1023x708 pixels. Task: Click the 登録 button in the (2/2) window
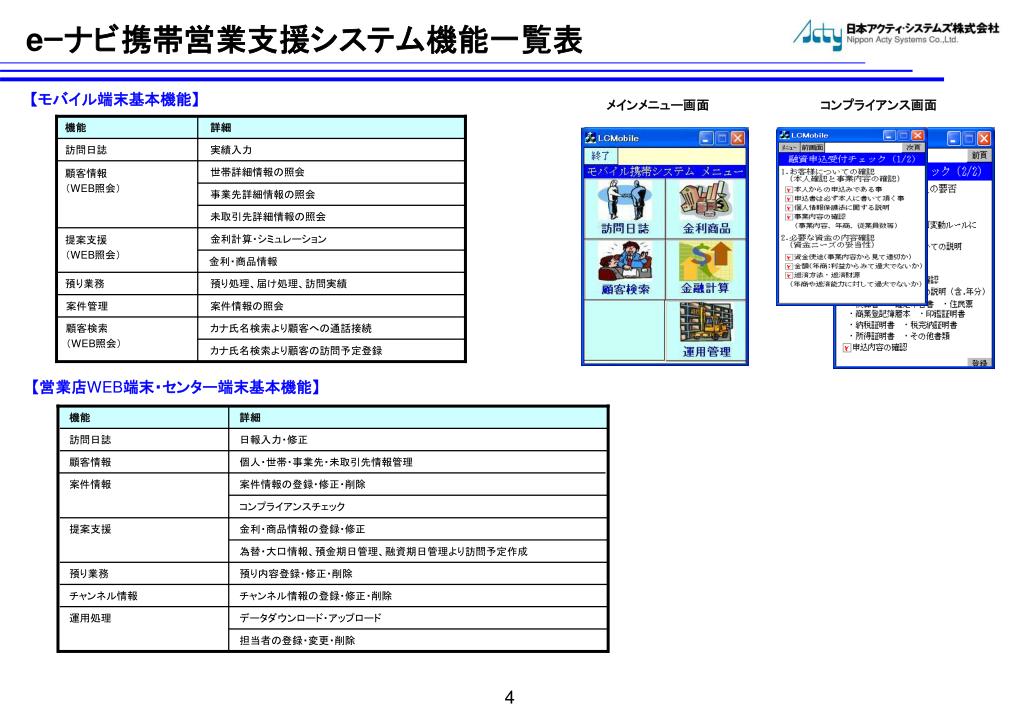(x=979, y=363)
